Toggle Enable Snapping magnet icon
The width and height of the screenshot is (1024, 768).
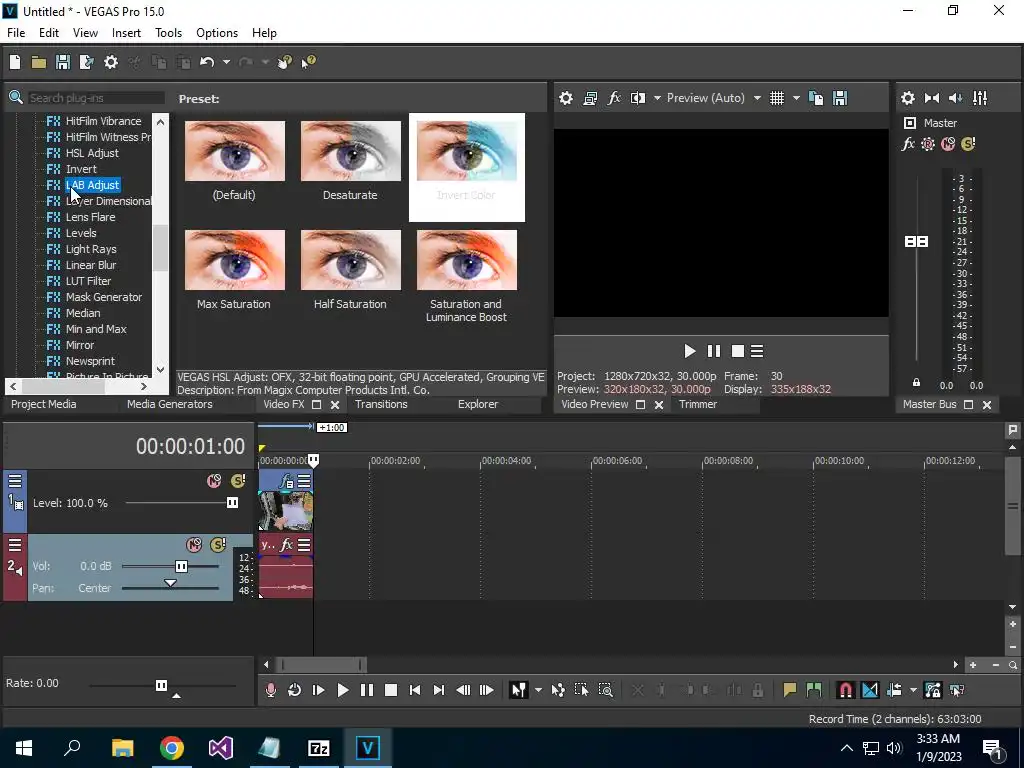846,690
